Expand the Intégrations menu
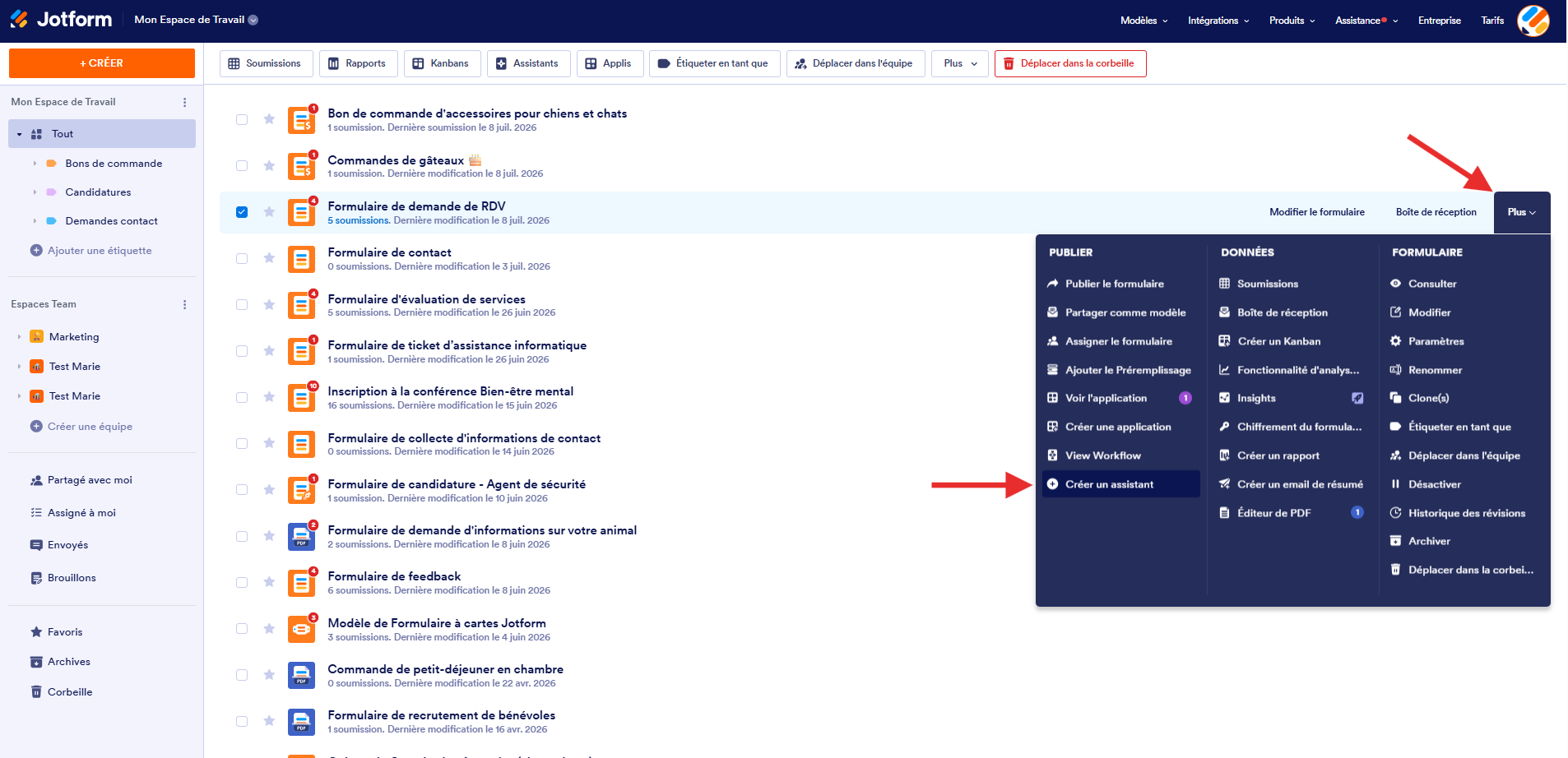1568x758 pixels. (1218, 21)
